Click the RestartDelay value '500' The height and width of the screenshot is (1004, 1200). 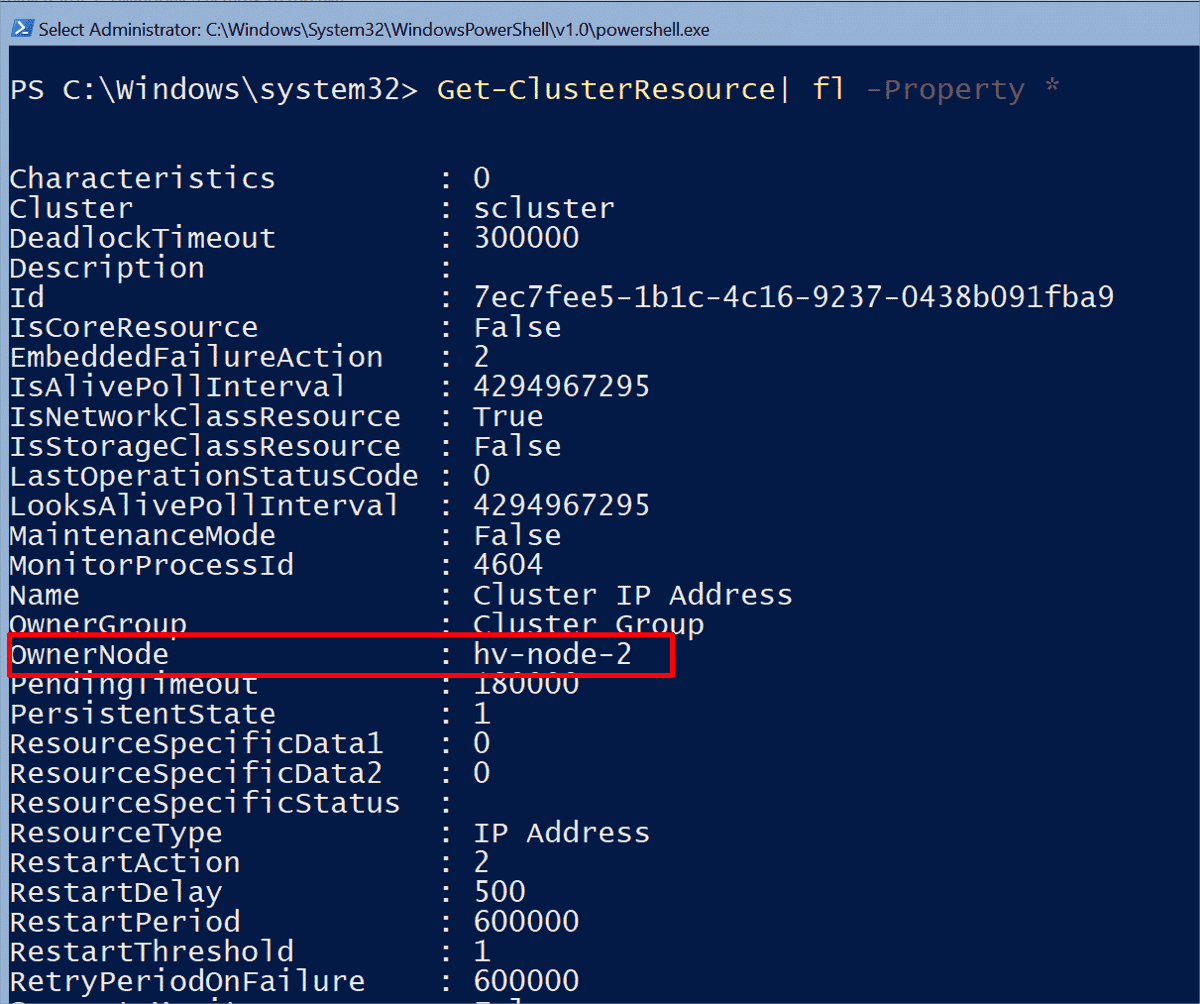click(499, 892)
